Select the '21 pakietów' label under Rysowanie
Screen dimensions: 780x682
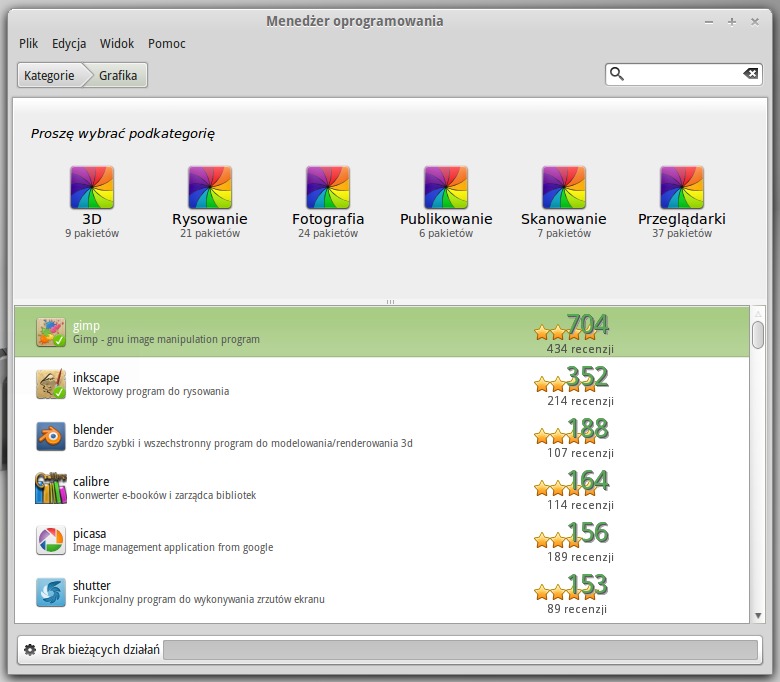(210, 233)
